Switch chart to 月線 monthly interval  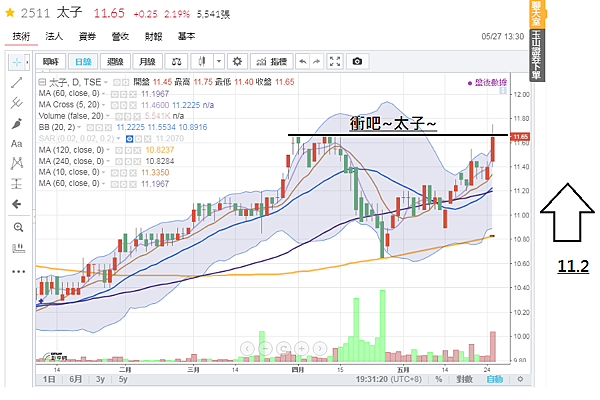click(147, 61)
